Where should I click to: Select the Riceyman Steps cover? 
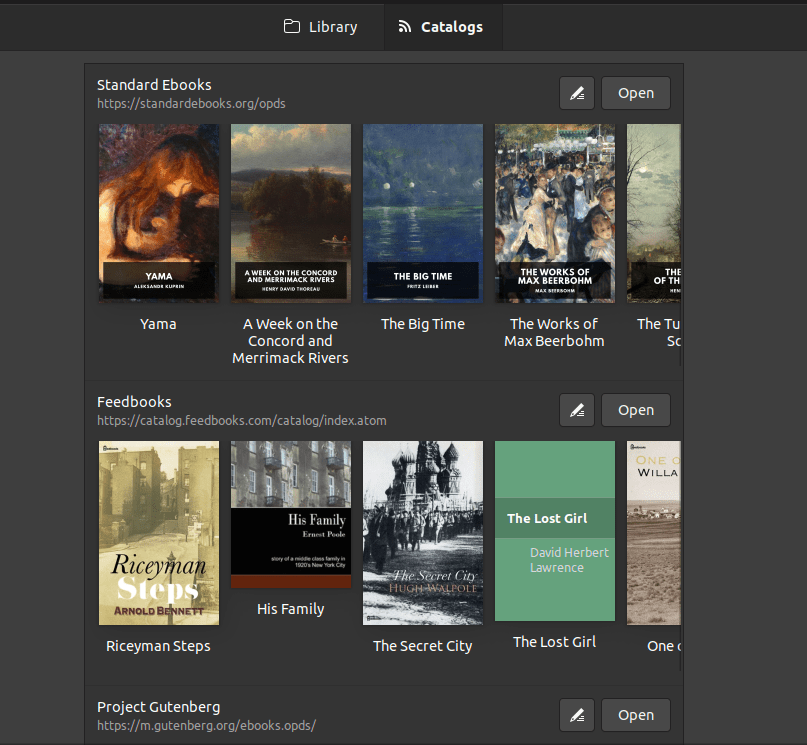[x=159, y=533]
